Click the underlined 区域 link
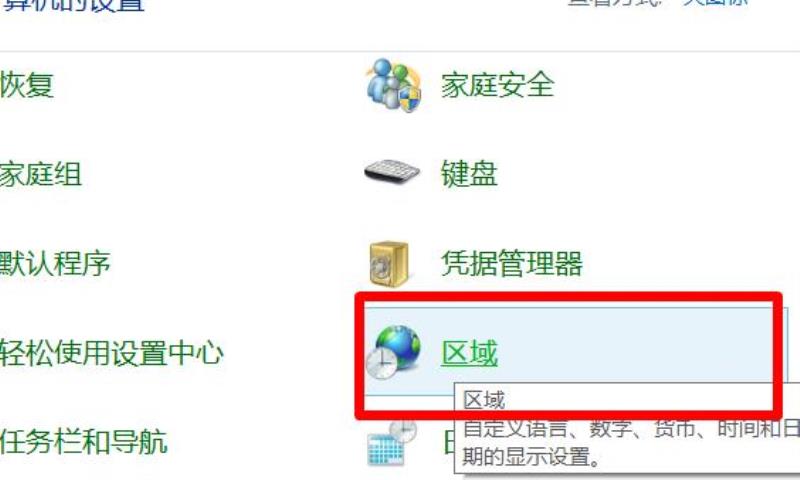The width and height of the screenshot is (800, 480). (x=469, y=353)
